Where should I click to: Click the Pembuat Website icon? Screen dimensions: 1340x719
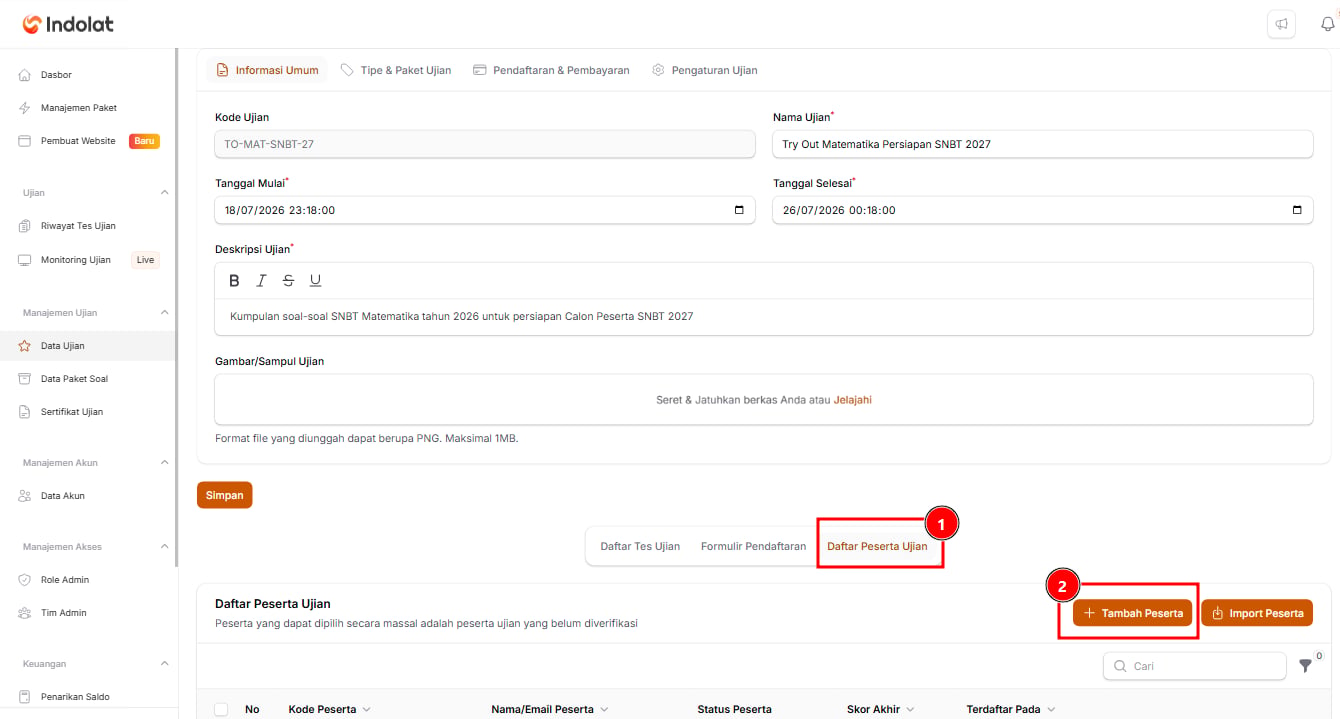(25, 141)
